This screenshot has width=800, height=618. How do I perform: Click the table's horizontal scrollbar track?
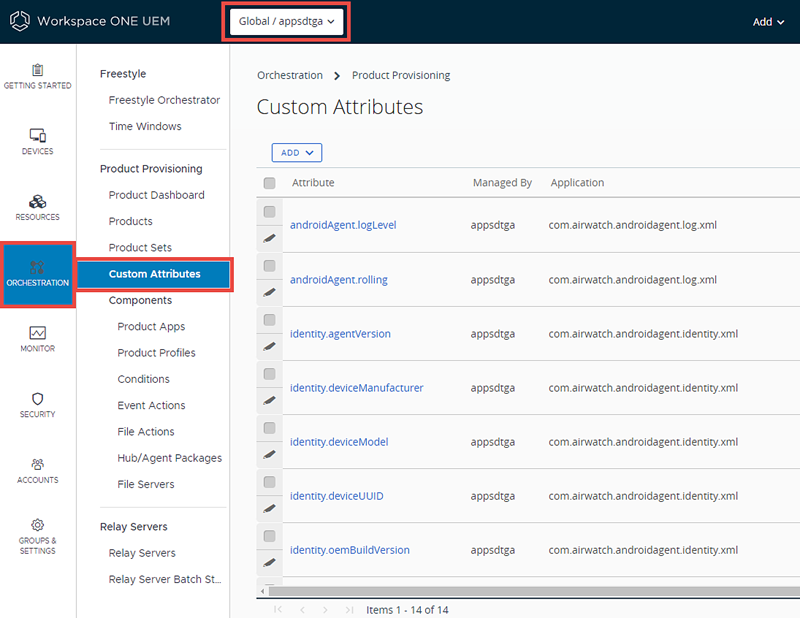pyautogui.click(x=533, y=591)
